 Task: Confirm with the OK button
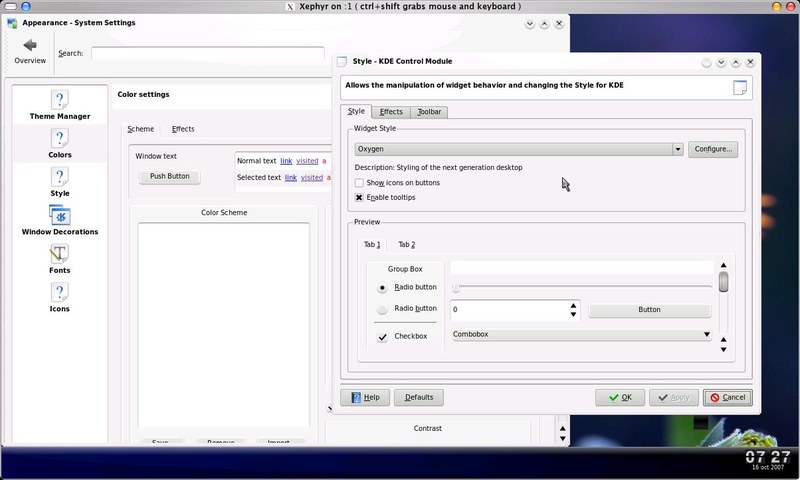tap(620, 397)
